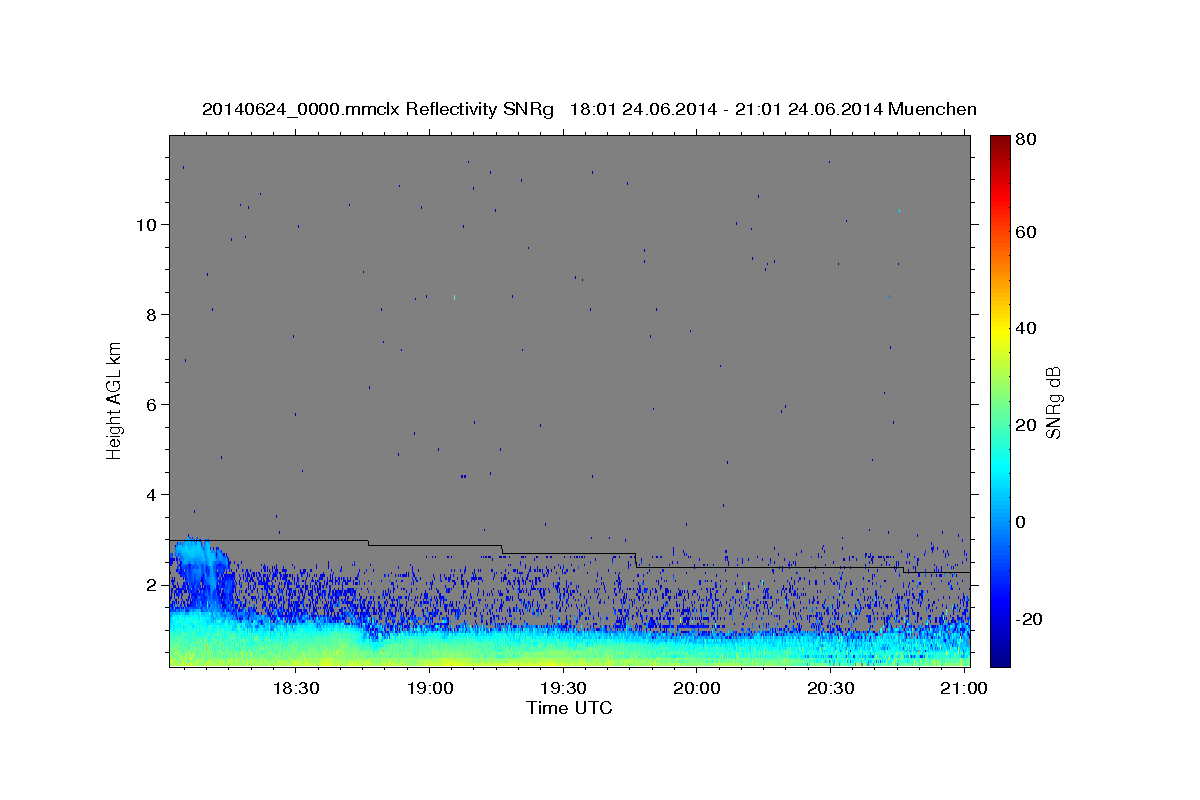1200x800 pixels.
Task: Click the dark red top of the colorbar
Action: coord(1000,142)
